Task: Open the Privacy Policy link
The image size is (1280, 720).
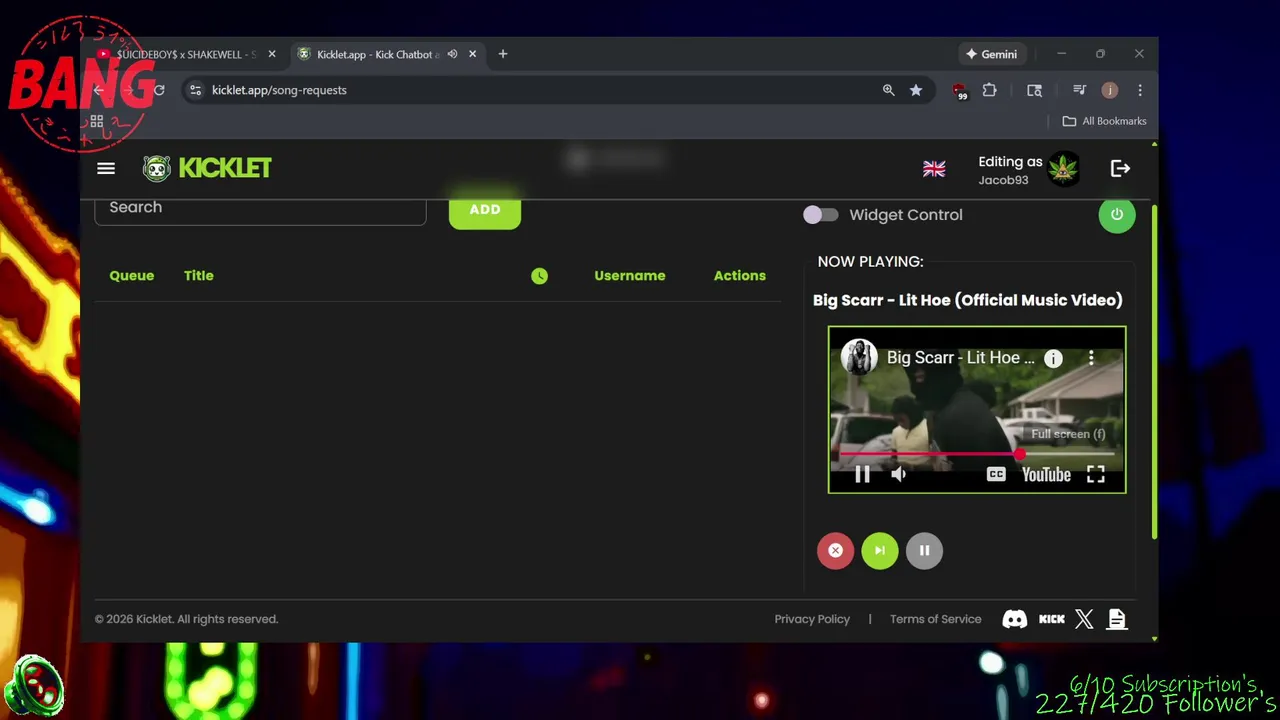Action: point(812,619)
